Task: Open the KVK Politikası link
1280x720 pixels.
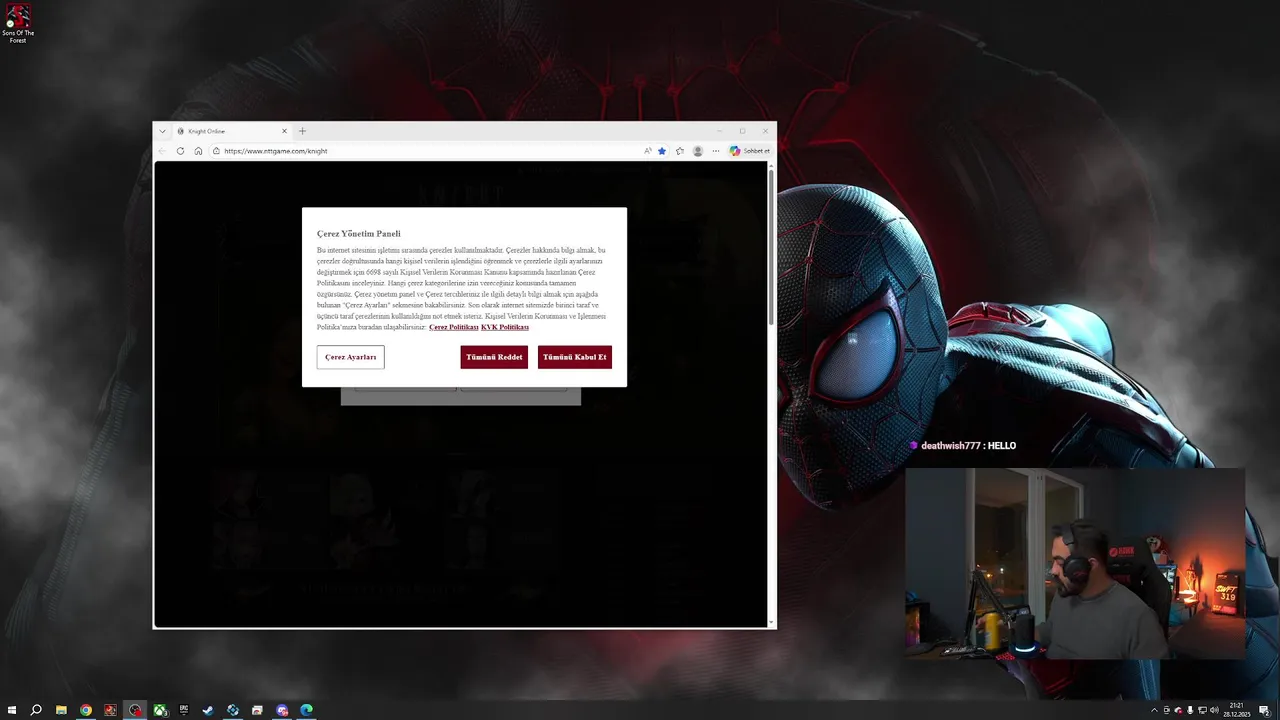Action: coord(505,327)
